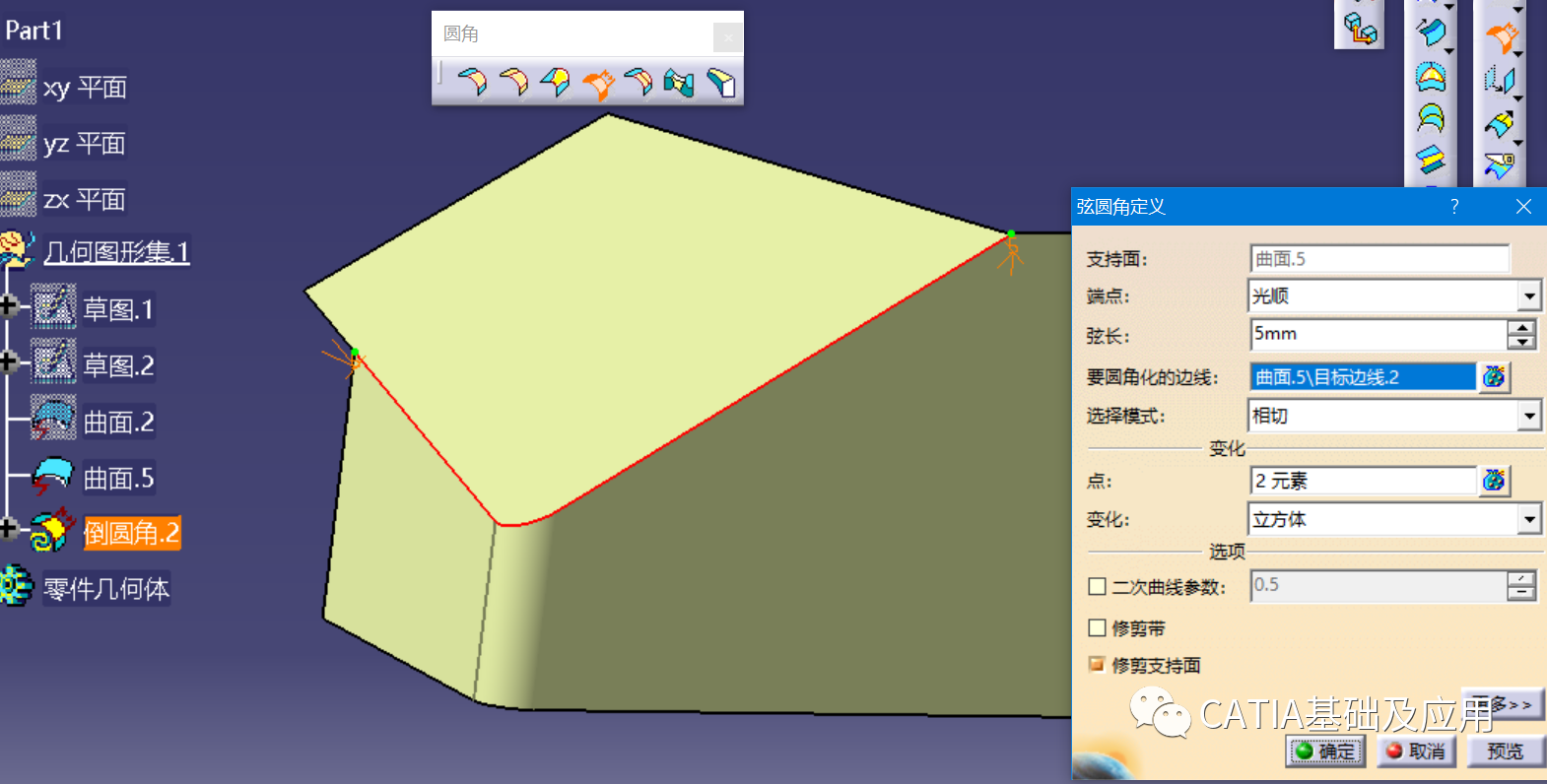Click the Fill surface dome icon
Image resolution: width=1547 pixels, height=784 pixels.
tap(1431, 76)
